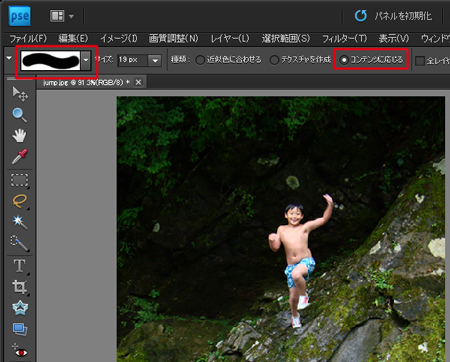The image size is (450, 362).
Task: Click the brush stroke preview thumbnail
Action: (50, 60)
